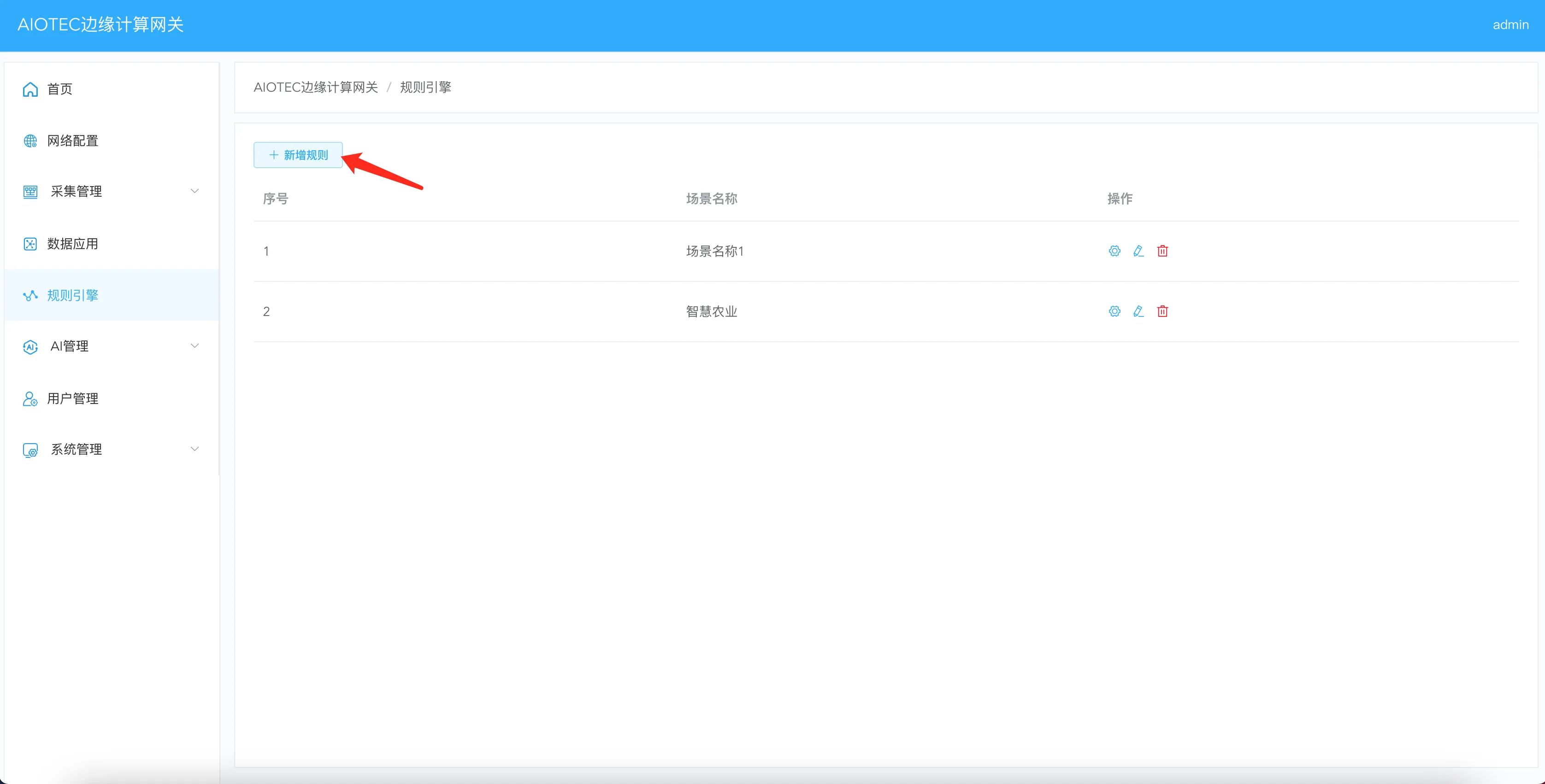Click the 网络配置 globe icon

[30, 141]
